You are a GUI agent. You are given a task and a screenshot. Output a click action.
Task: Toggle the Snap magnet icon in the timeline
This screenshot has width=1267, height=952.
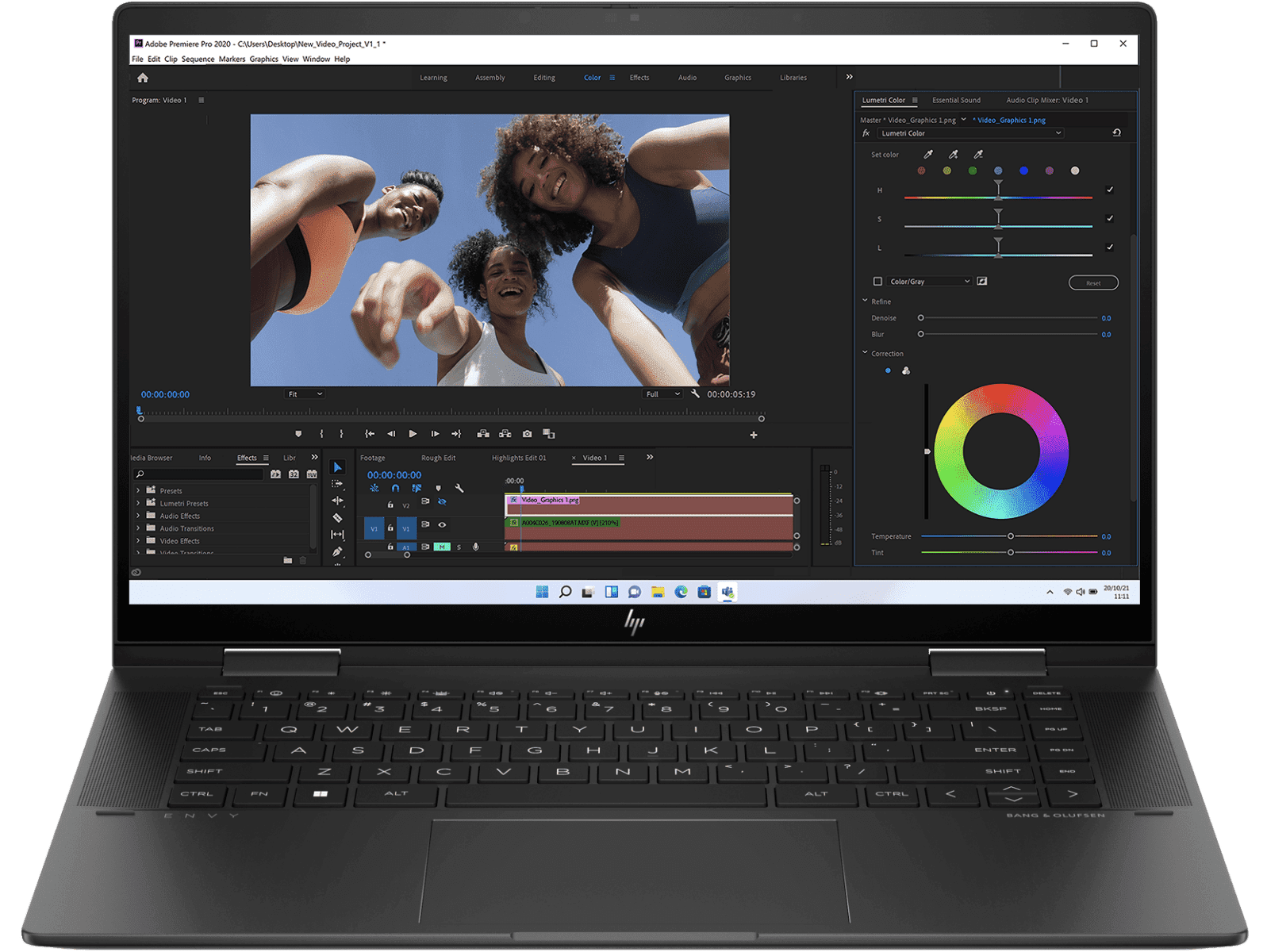(x=395, y=488)
